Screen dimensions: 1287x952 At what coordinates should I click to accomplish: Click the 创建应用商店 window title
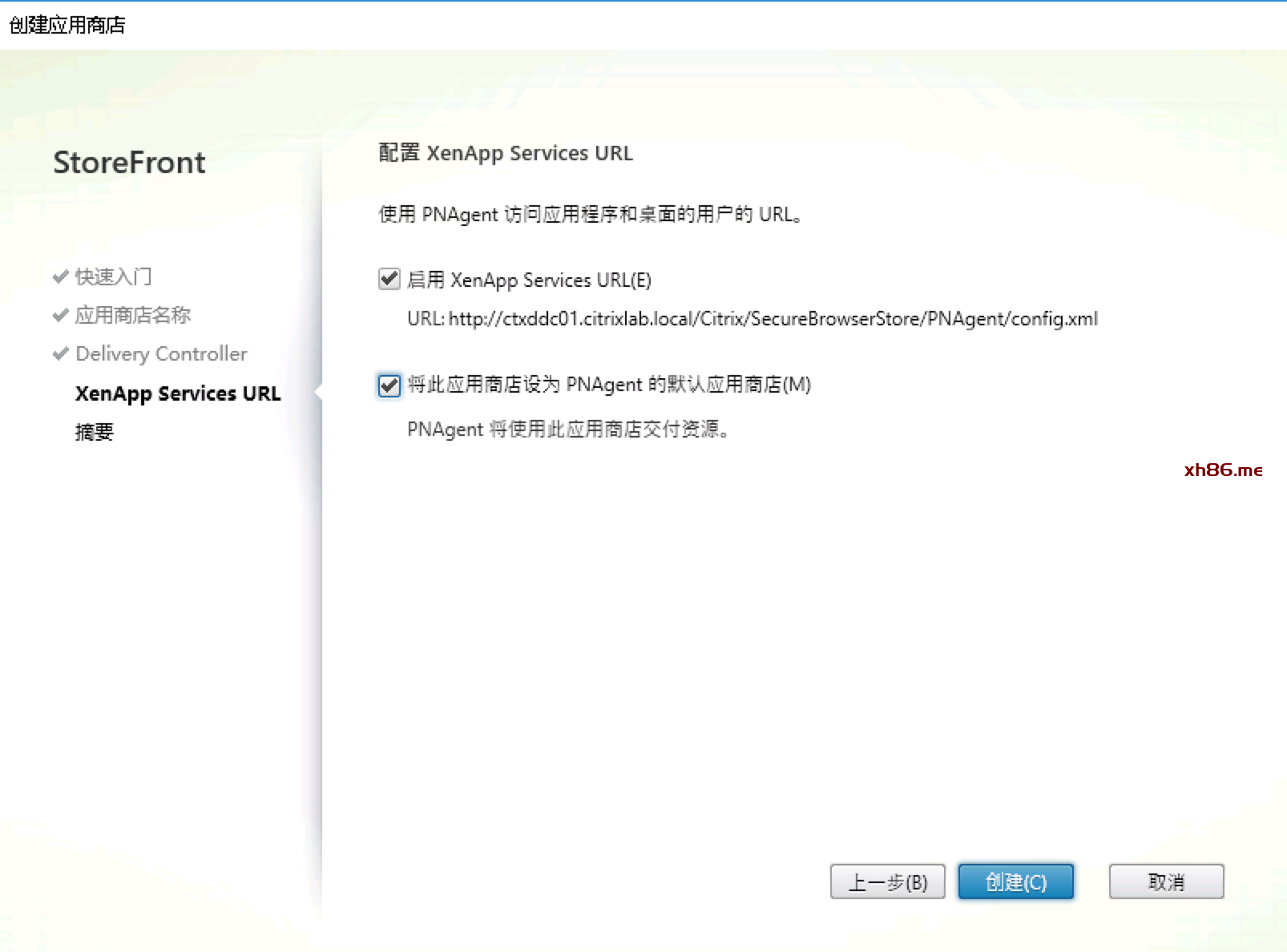click(67, 25)
